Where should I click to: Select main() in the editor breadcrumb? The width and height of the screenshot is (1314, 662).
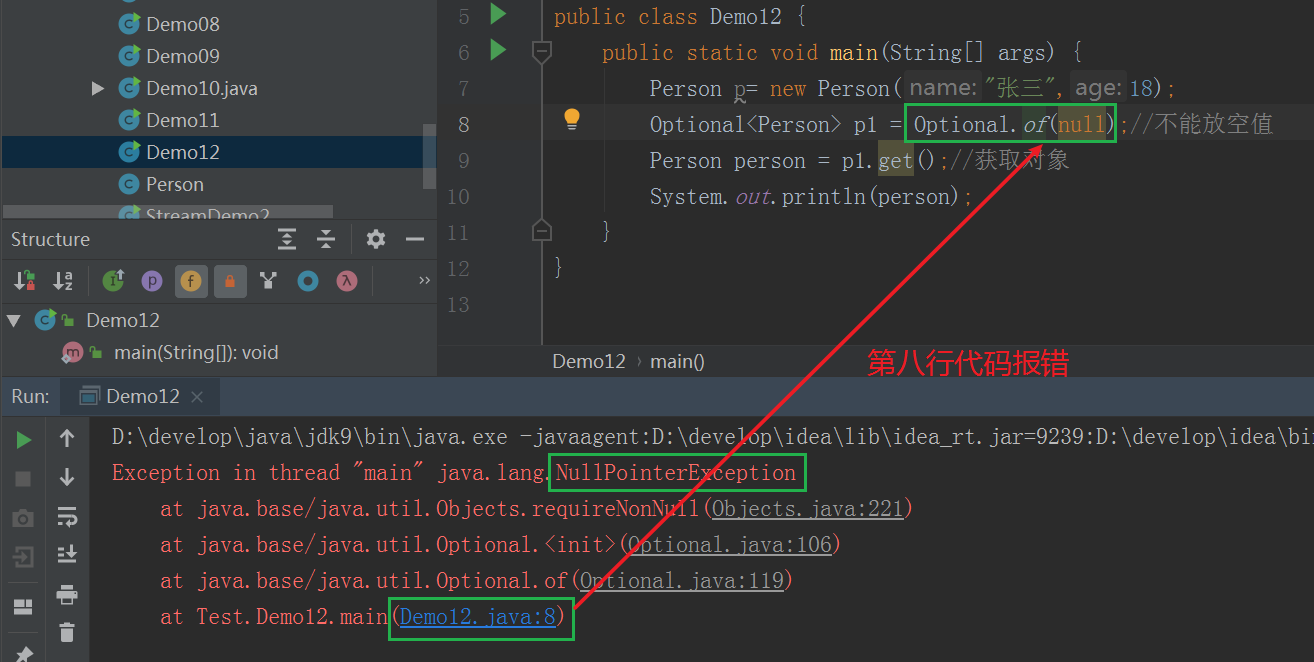click(x=676, y=361)
